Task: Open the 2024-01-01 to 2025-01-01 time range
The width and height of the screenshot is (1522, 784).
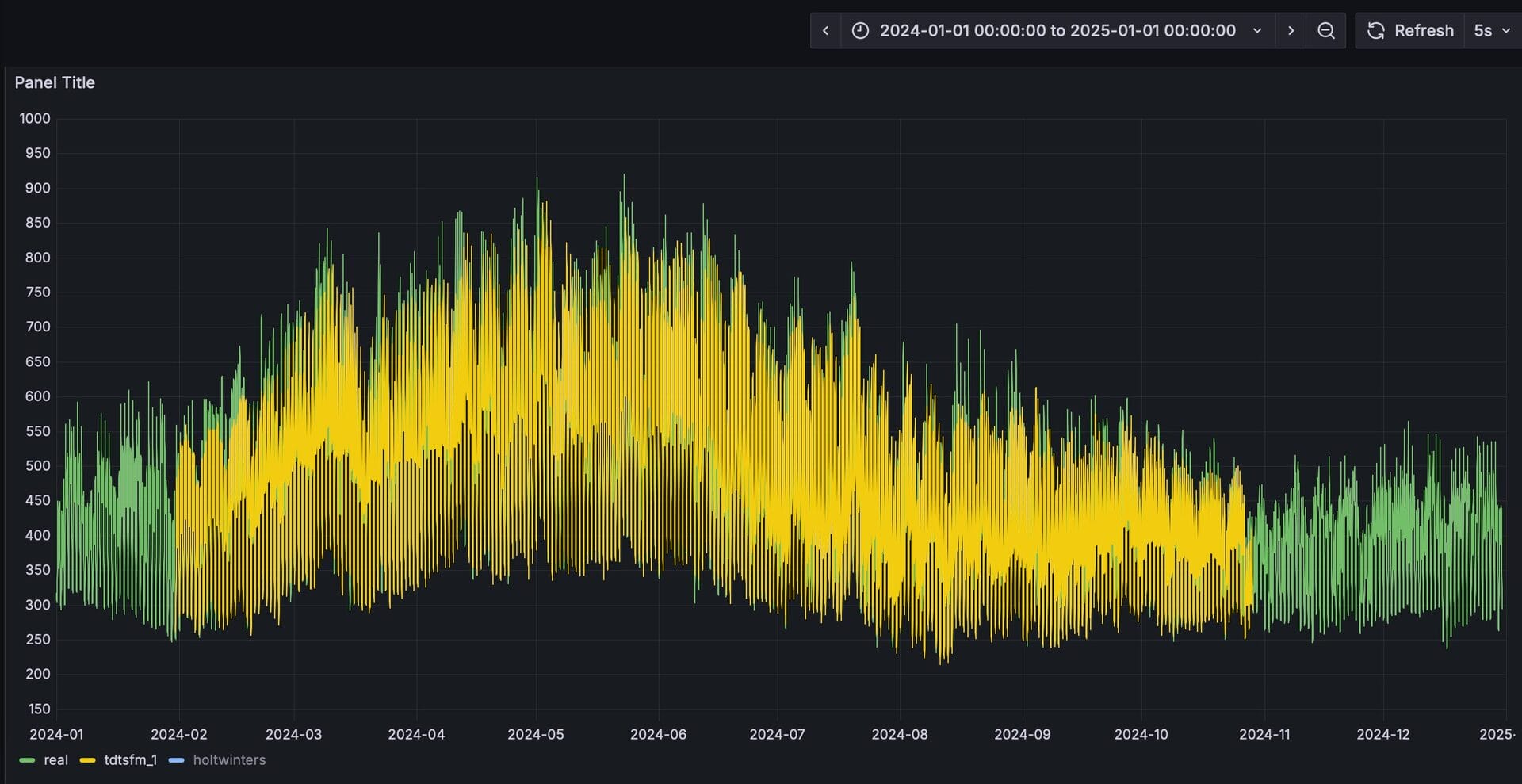Action: 1057,31
